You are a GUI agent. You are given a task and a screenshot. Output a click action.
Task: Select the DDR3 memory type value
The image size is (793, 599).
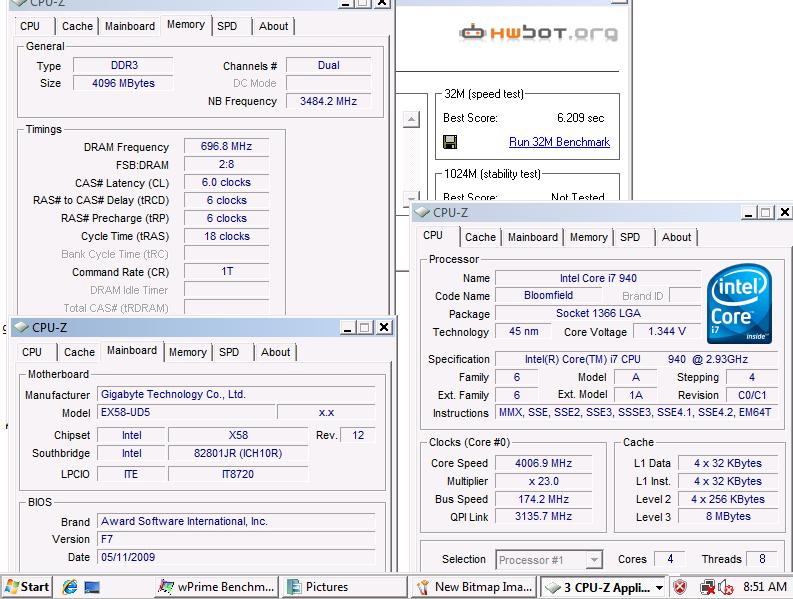click(x=124, y=65)
